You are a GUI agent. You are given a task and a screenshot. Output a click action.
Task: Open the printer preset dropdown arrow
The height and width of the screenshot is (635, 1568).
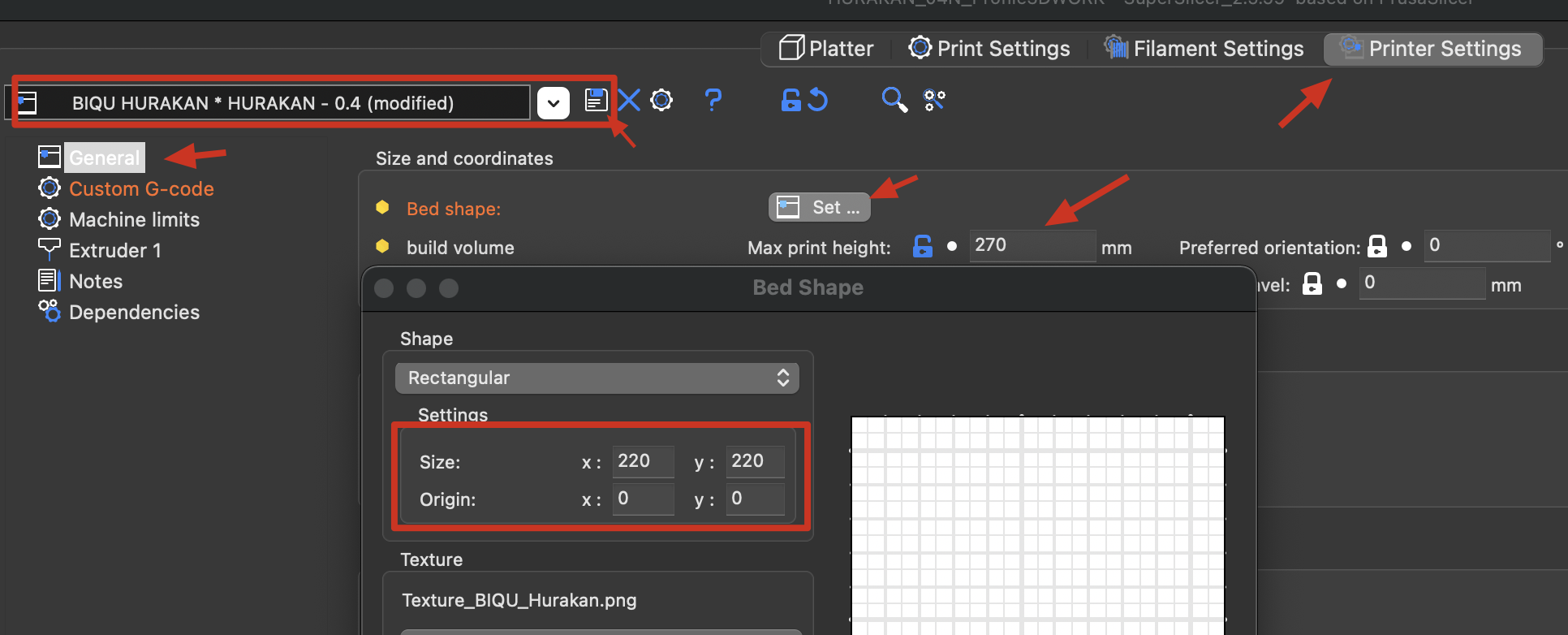(554, 103)
